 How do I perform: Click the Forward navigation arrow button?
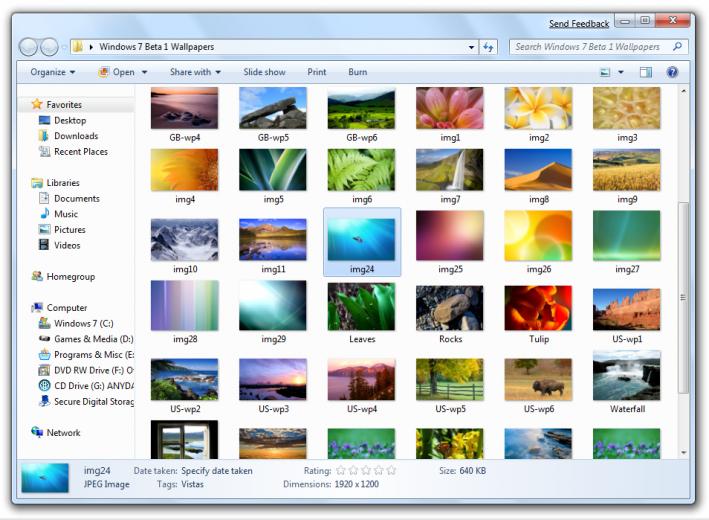[x=49, y=47]
